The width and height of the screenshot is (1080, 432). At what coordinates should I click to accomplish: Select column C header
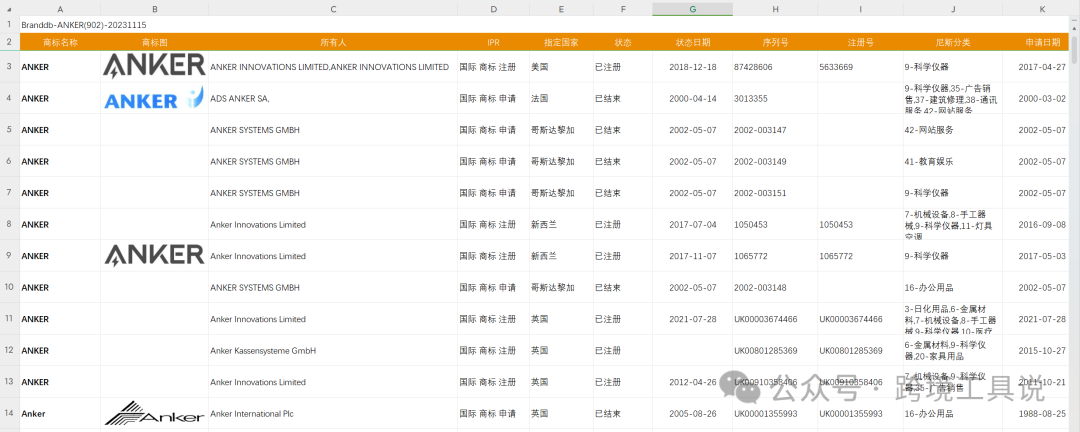point(333,9)
